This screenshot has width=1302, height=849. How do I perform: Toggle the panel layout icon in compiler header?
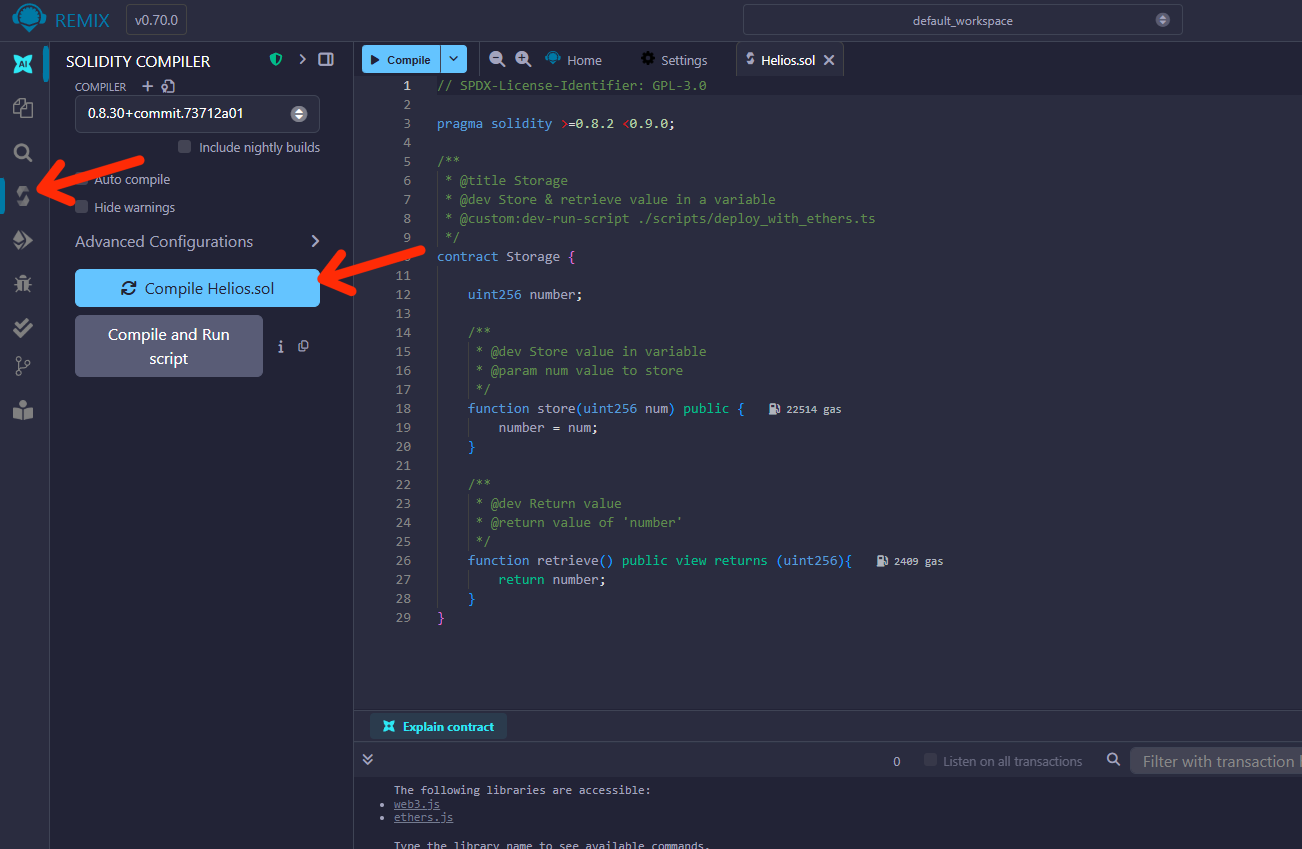[x=325, y=60]
